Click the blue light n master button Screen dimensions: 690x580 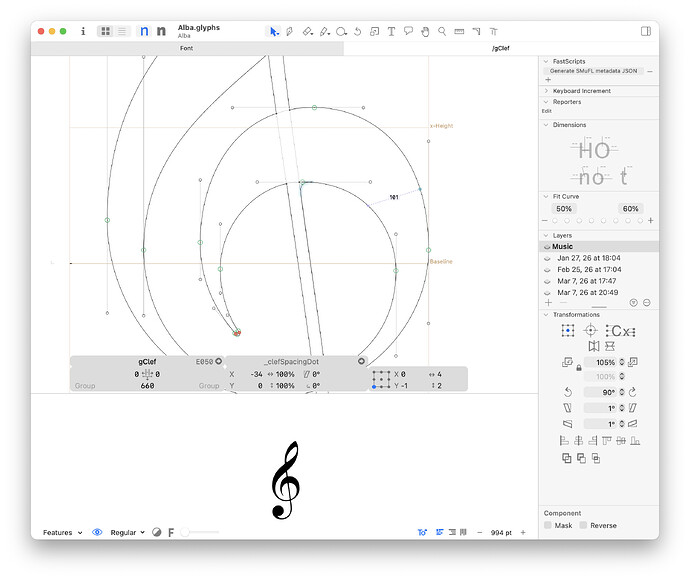coord(144,31)
